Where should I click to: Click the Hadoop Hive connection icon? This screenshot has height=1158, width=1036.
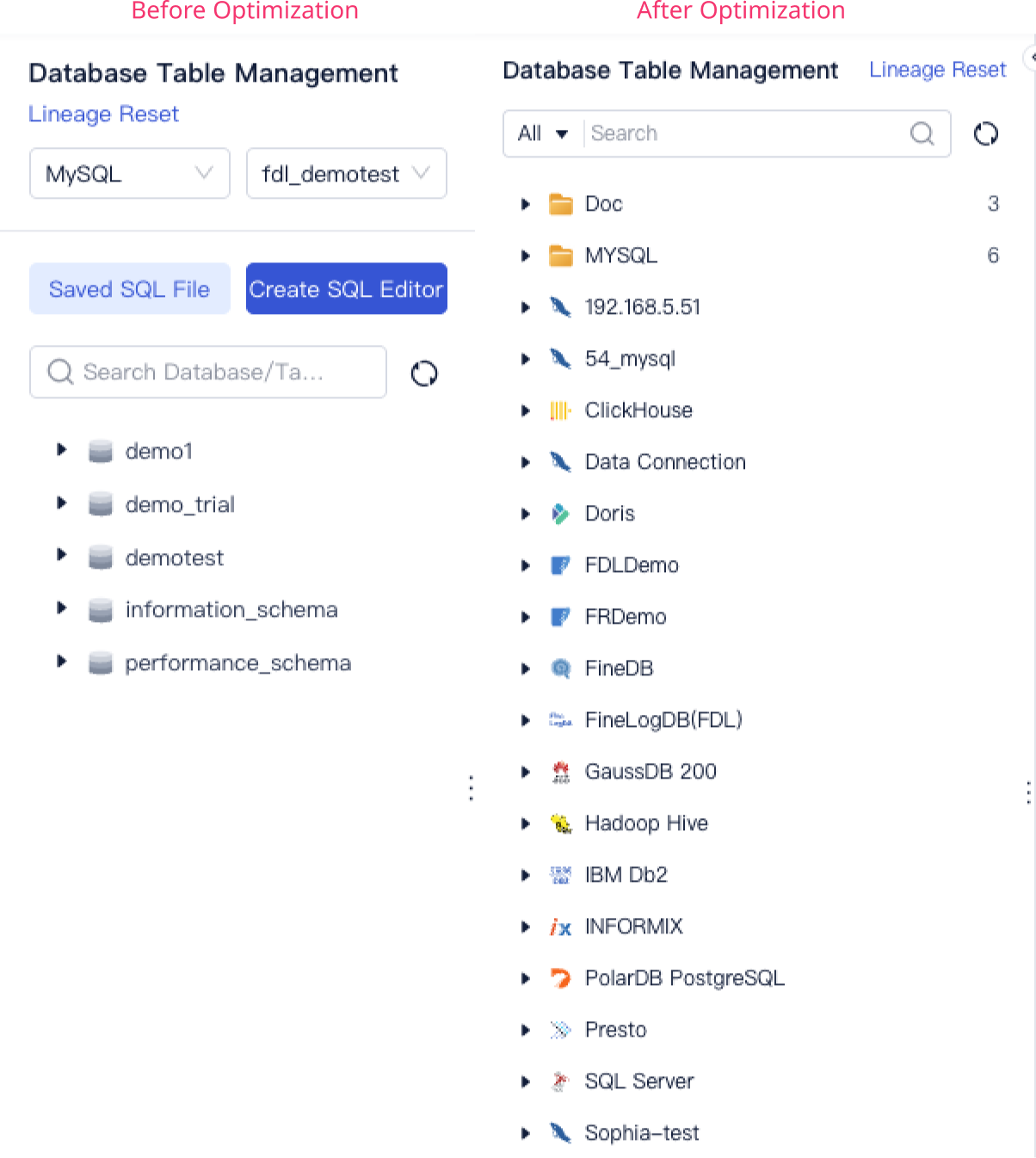560,823
